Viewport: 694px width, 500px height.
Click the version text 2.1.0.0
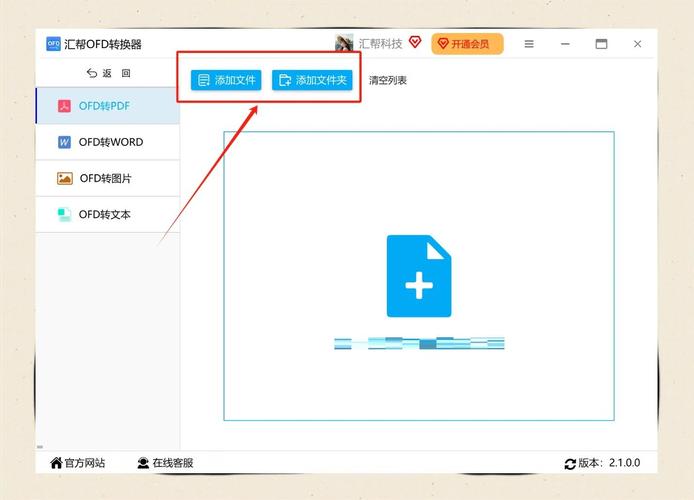[625, 463]
